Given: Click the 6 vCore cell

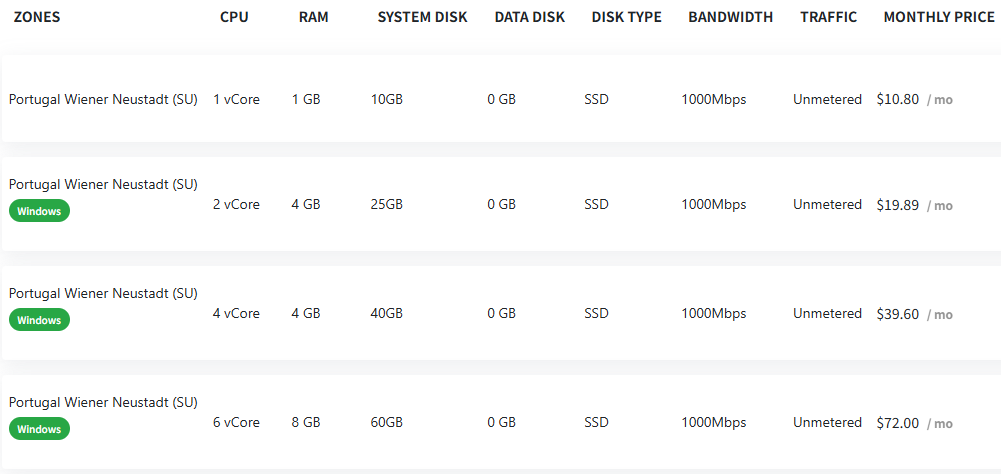Looking at the screenshot, I should (x=236, y=423).
